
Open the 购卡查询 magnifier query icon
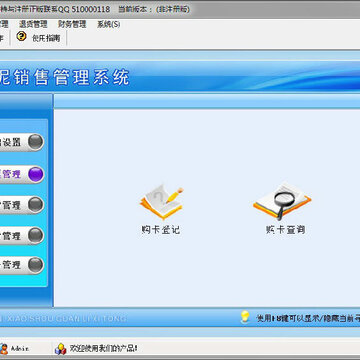pos(282,201)
